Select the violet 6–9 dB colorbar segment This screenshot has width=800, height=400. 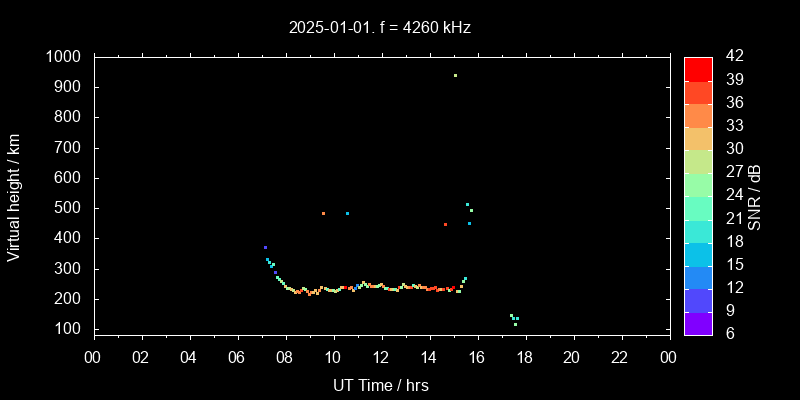[x=698, y=322]
